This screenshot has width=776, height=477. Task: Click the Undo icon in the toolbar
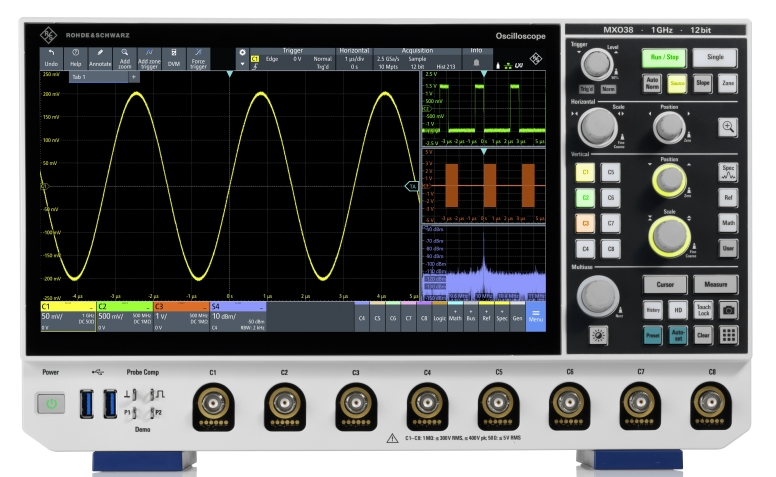(x=52, y=57)
